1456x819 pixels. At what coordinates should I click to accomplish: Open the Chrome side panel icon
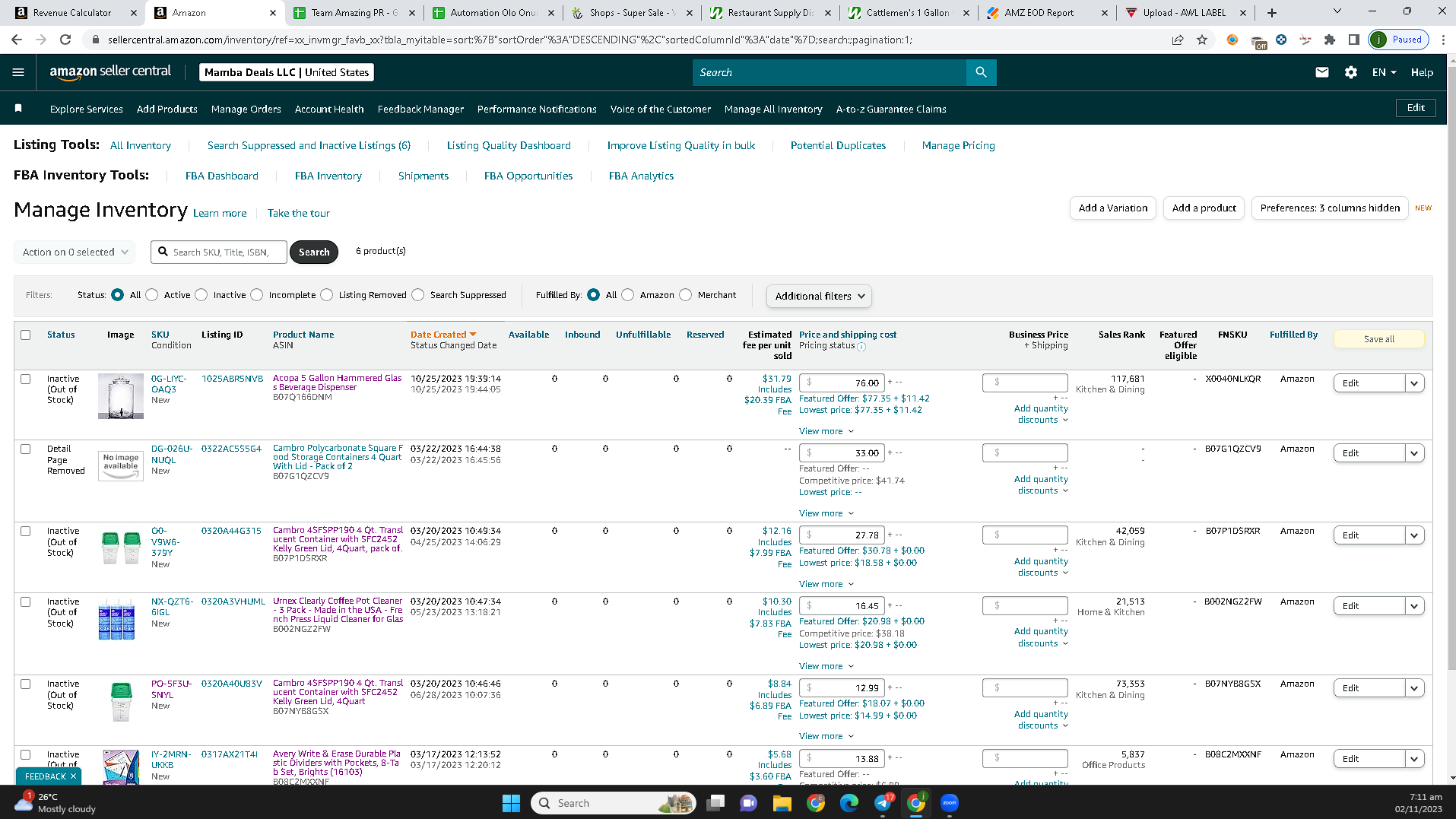point(1354,40)
